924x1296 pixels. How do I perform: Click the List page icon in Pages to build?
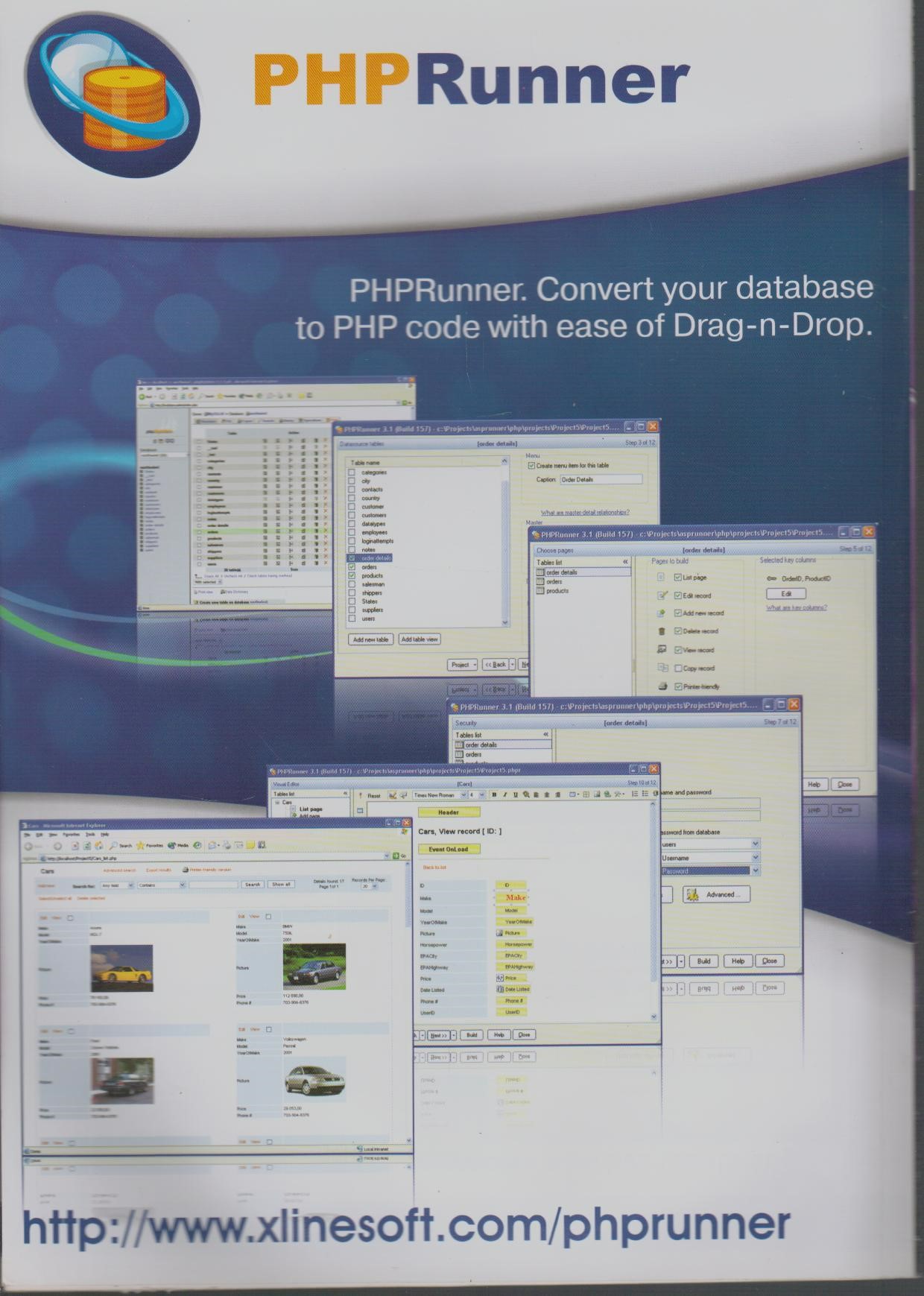pyautogui.click(x=660, y=577)
